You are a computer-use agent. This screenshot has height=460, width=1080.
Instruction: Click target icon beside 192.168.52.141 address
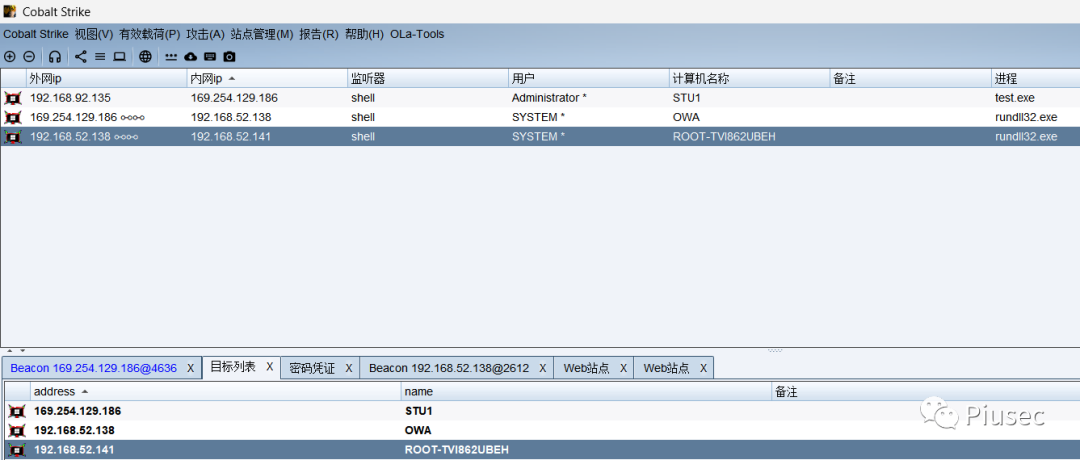point(17,450)
